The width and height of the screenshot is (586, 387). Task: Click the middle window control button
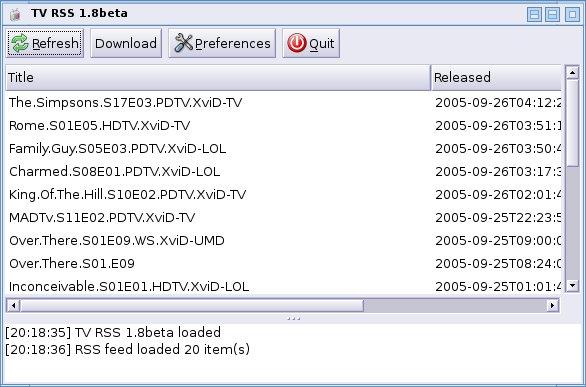[552, 15]
